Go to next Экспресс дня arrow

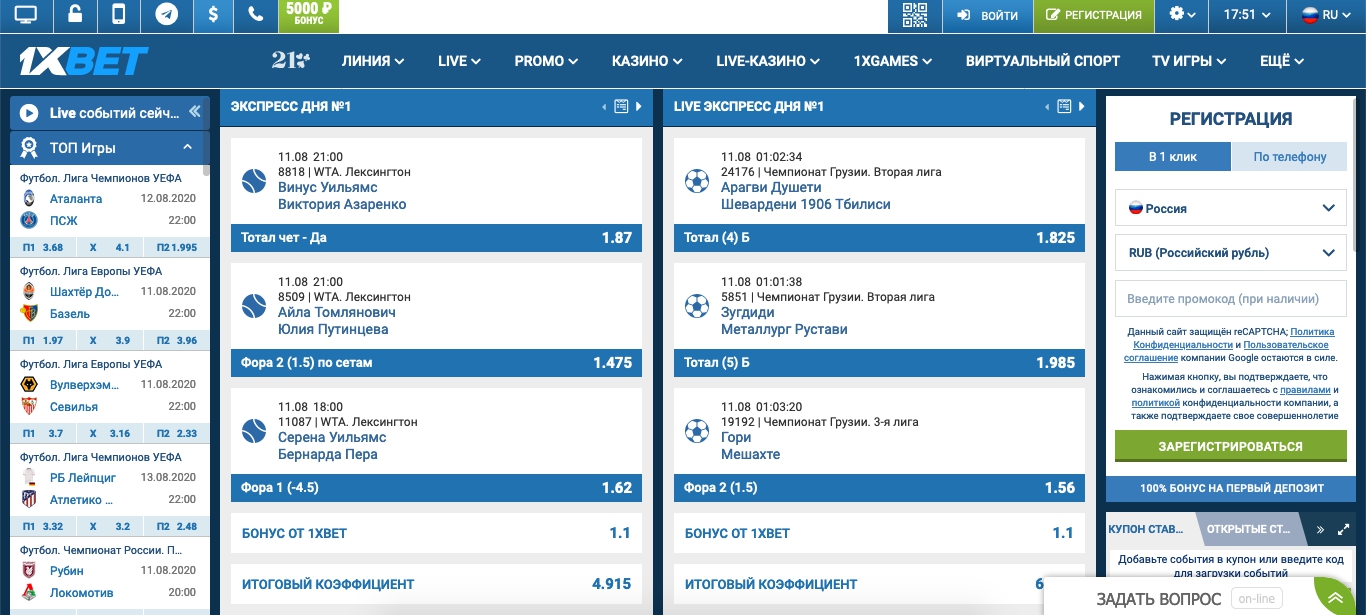pyautogui.click(x=638, y=106)
